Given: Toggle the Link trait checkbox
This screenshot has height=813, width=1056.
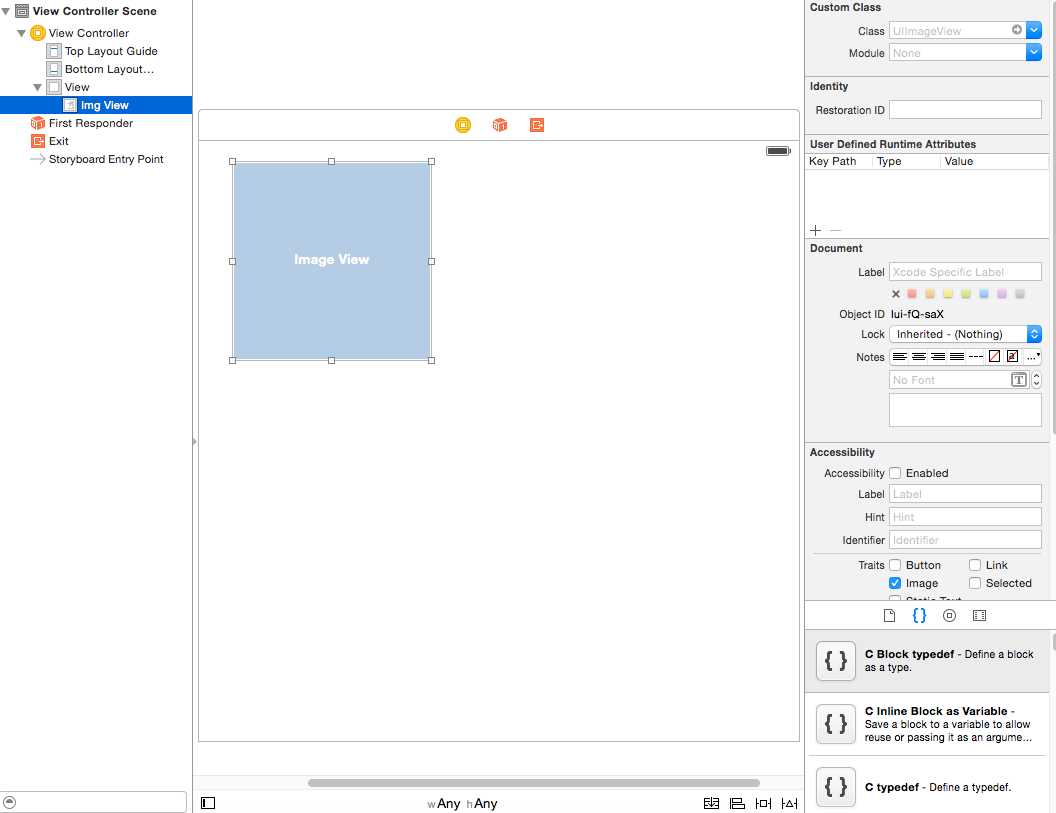Looking at the screenshot, I should [x=975, y=564].
